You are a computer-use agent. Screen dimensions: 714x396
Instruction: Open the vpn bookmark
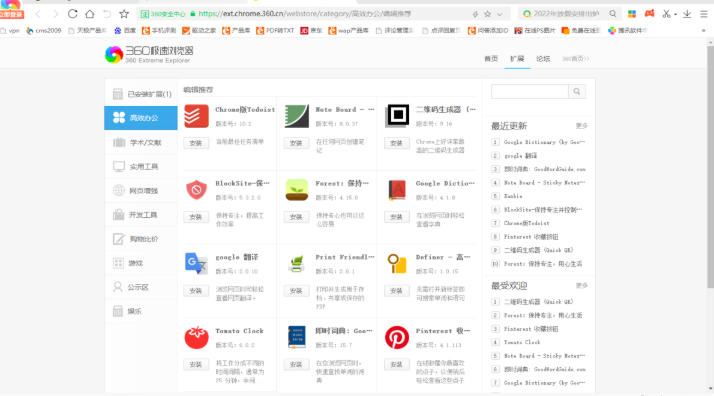10,31
